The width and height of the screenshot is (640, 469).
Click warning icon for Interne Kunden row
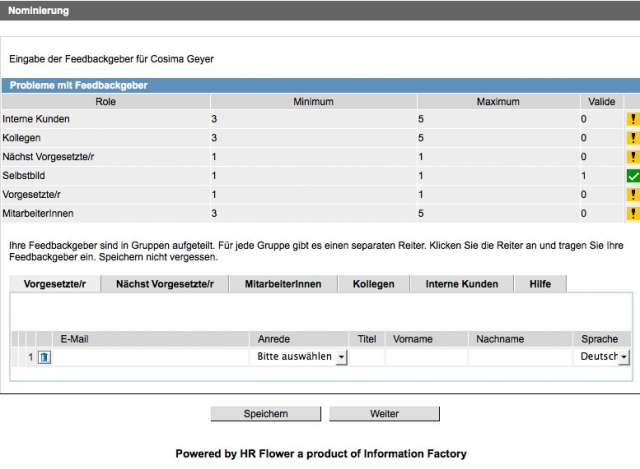tap(632, 119)
